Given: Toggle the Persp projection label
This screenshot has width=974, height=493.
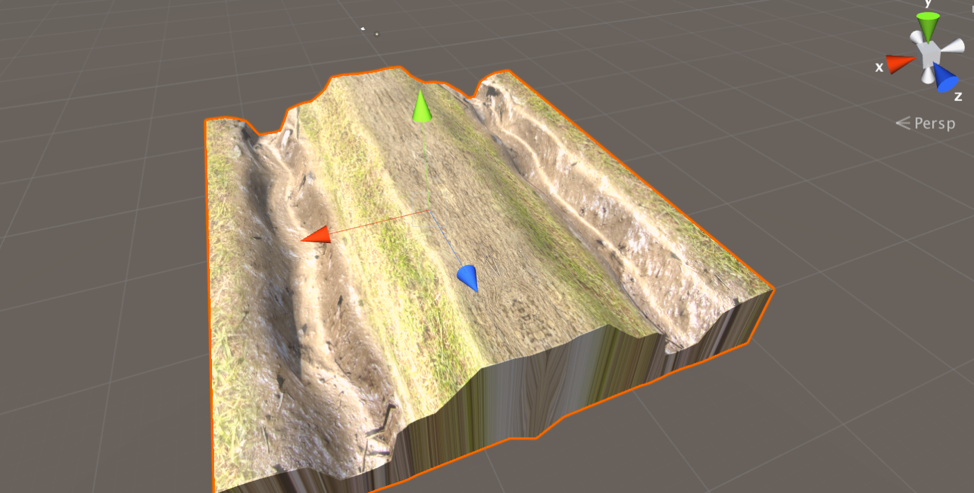Looking at the screenshot, I should coord(926,124).
